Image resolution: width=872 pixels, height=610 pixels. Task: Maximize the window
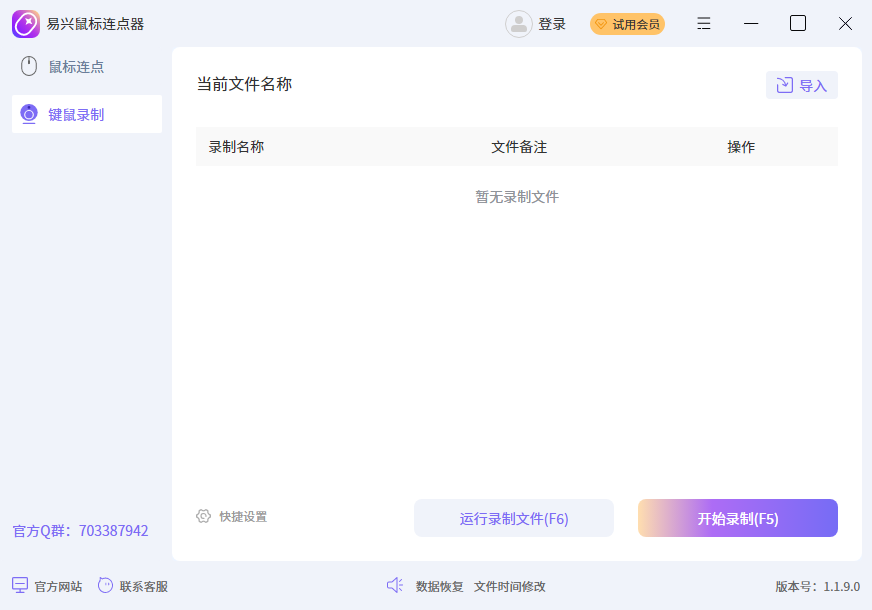tap(798, 23)
